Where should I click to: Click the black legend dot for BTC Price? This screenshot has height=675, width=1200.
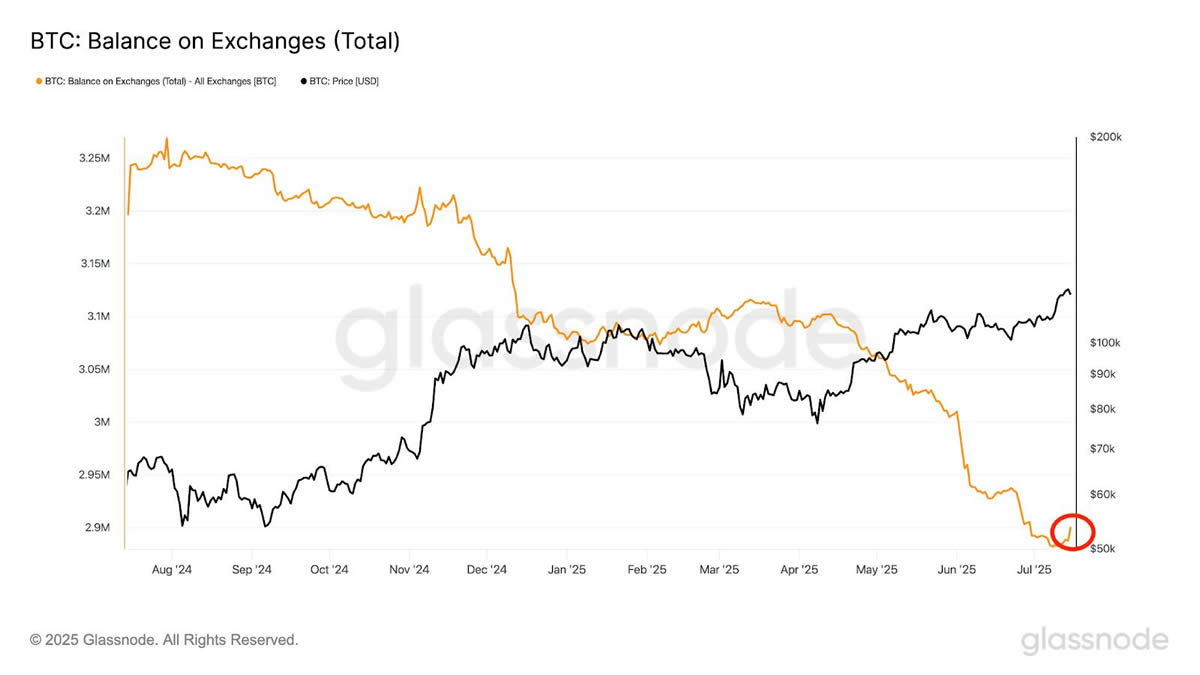[x=304, y=81]
